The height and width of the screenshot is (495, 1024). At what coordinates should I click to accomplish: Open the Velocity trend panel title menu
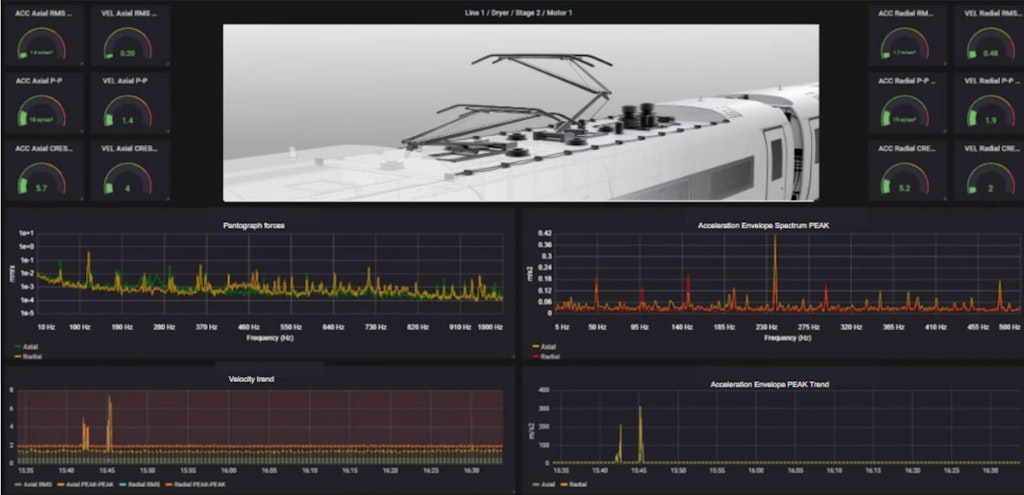click(x=251, y=379)
